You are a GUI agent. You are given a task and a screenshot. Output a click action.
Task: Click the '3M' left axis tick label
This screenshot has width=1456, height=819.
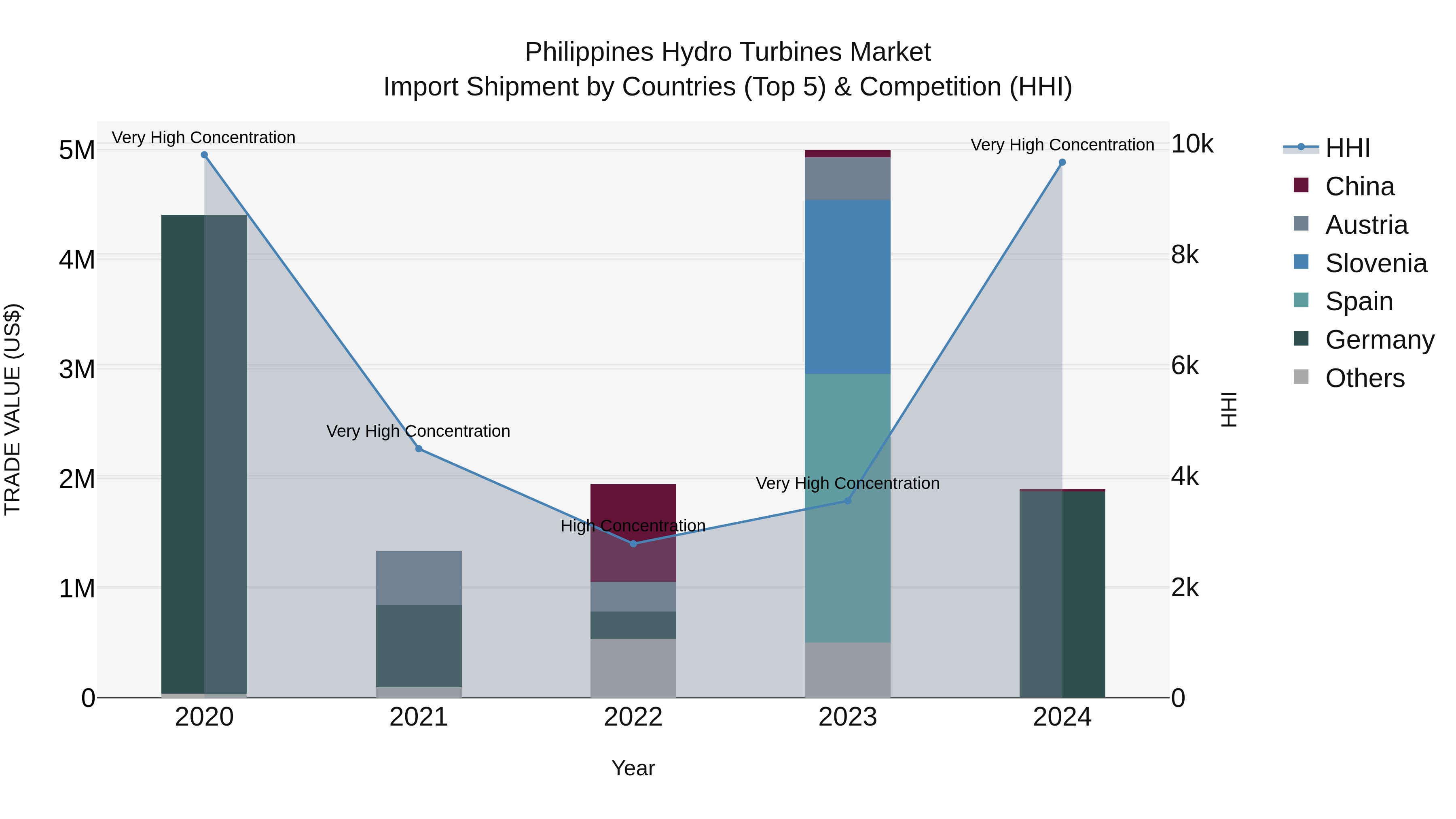[77, 370]
